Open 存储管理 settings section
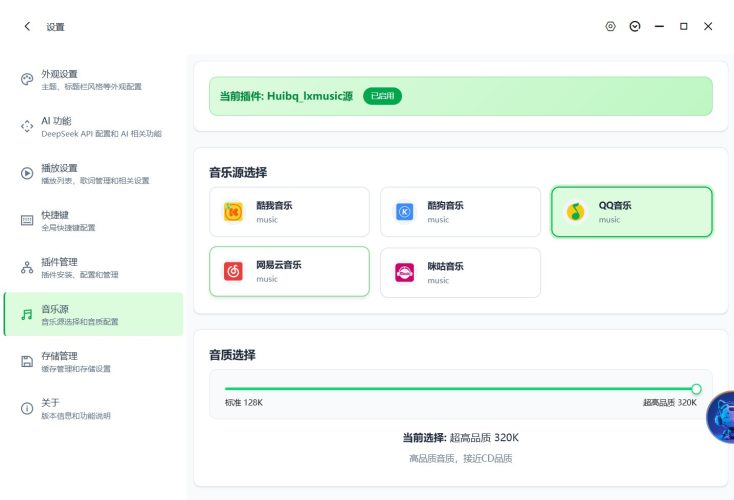This screenshot has width=734, height=500. point(93,361)
